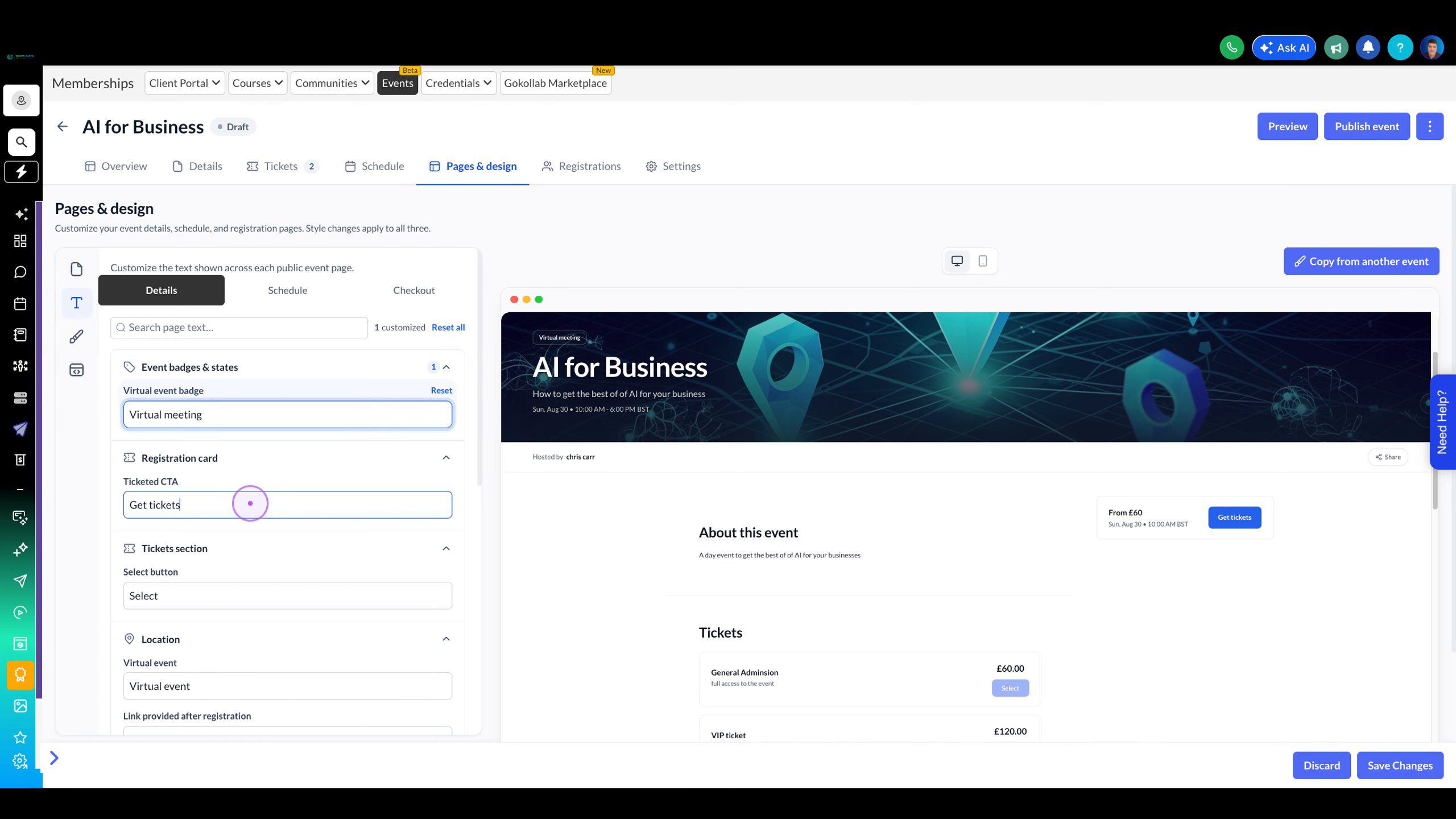Click the lightning bolt quick actions icon
Viewport: 1456px width, 819px height.
tap(21, 172)
